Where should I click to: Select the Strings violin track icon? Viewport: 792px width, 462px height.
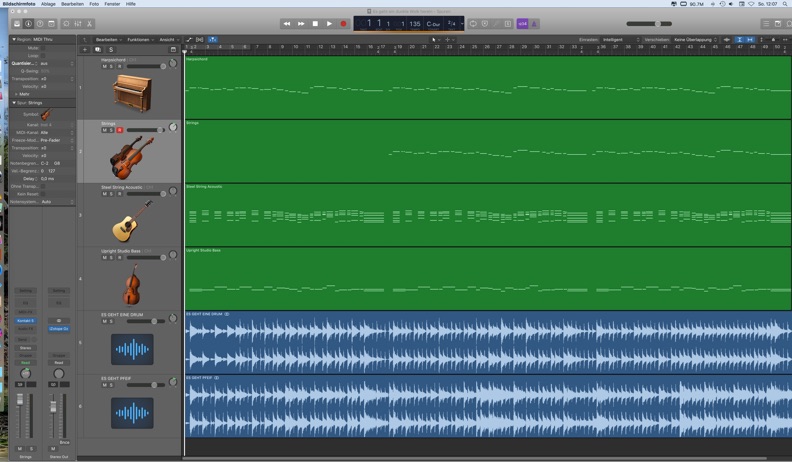(131, 158)
